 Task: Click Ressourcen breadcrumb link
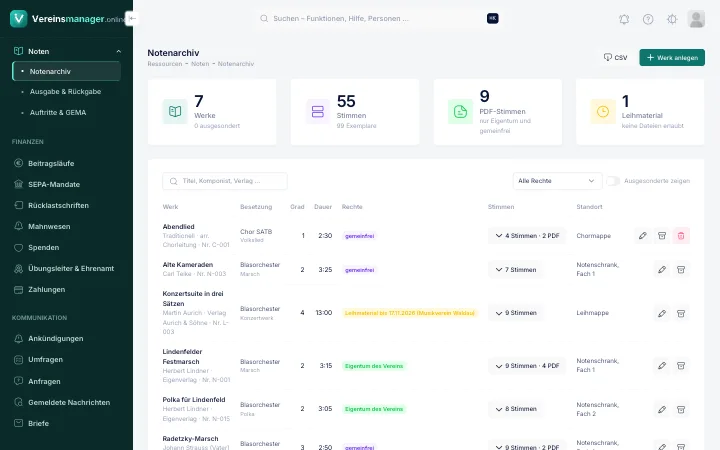[x=165, y=64]
